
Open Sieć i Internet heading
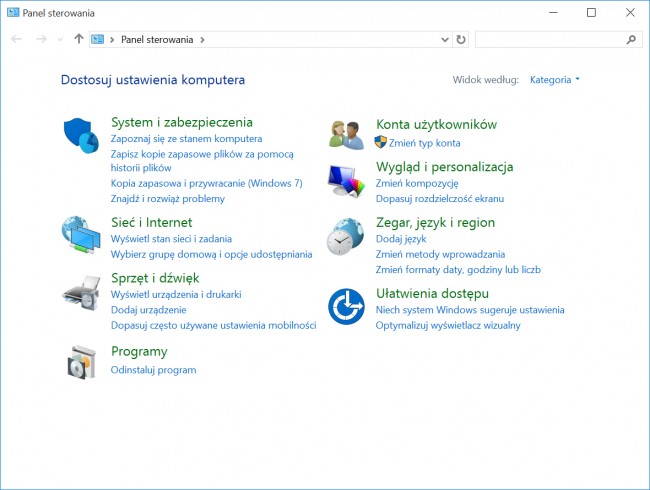[151, 223]
